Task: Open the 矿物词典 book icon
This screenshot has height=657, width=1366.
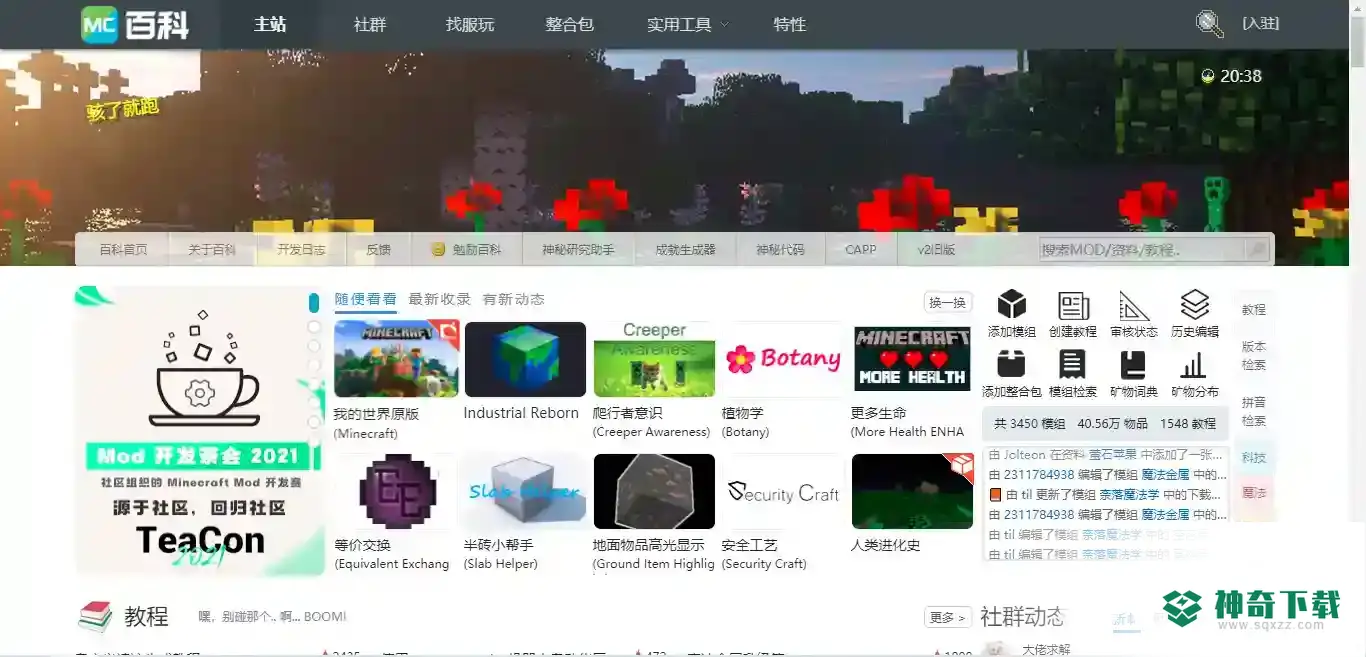Action: point(1134,364)
